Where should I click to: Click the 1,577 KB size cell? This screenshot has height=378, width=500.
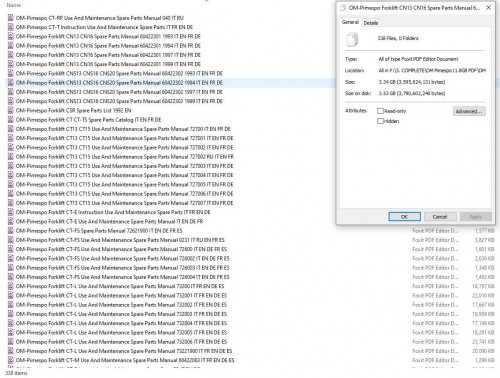(x=485, y=231)
